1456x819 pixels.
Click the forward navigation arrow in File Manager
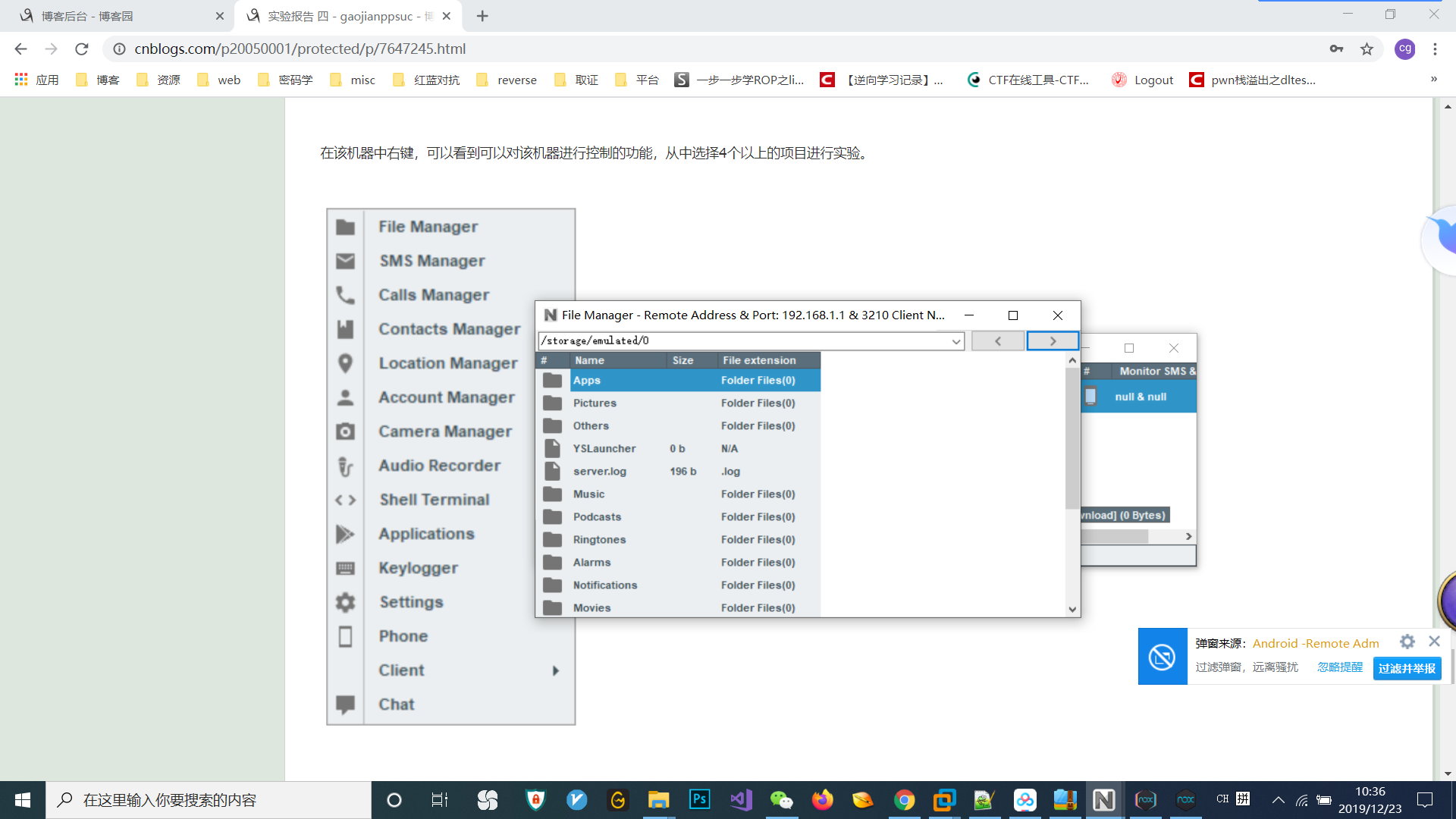[1052, 341]
